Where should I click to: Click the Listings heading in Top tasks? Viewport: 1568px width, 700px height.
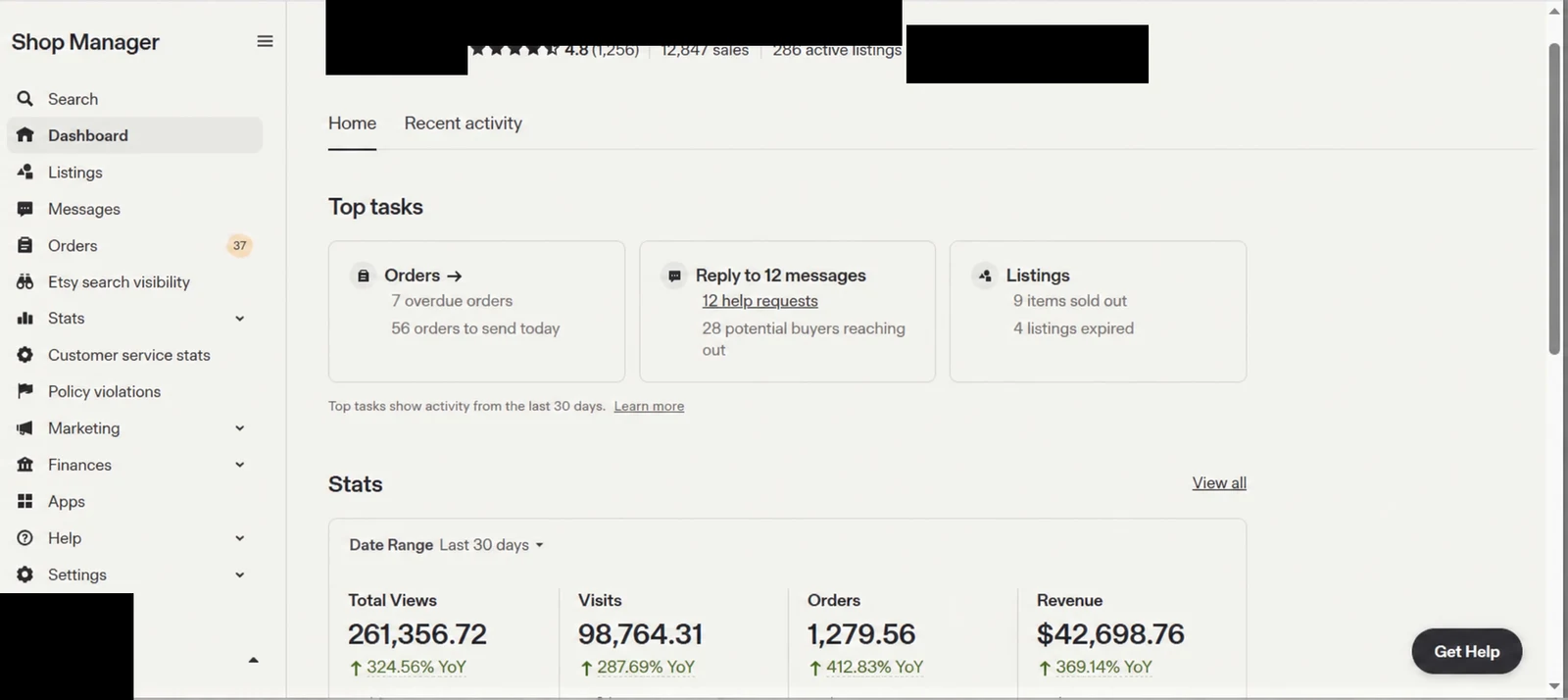[1038, 275]
